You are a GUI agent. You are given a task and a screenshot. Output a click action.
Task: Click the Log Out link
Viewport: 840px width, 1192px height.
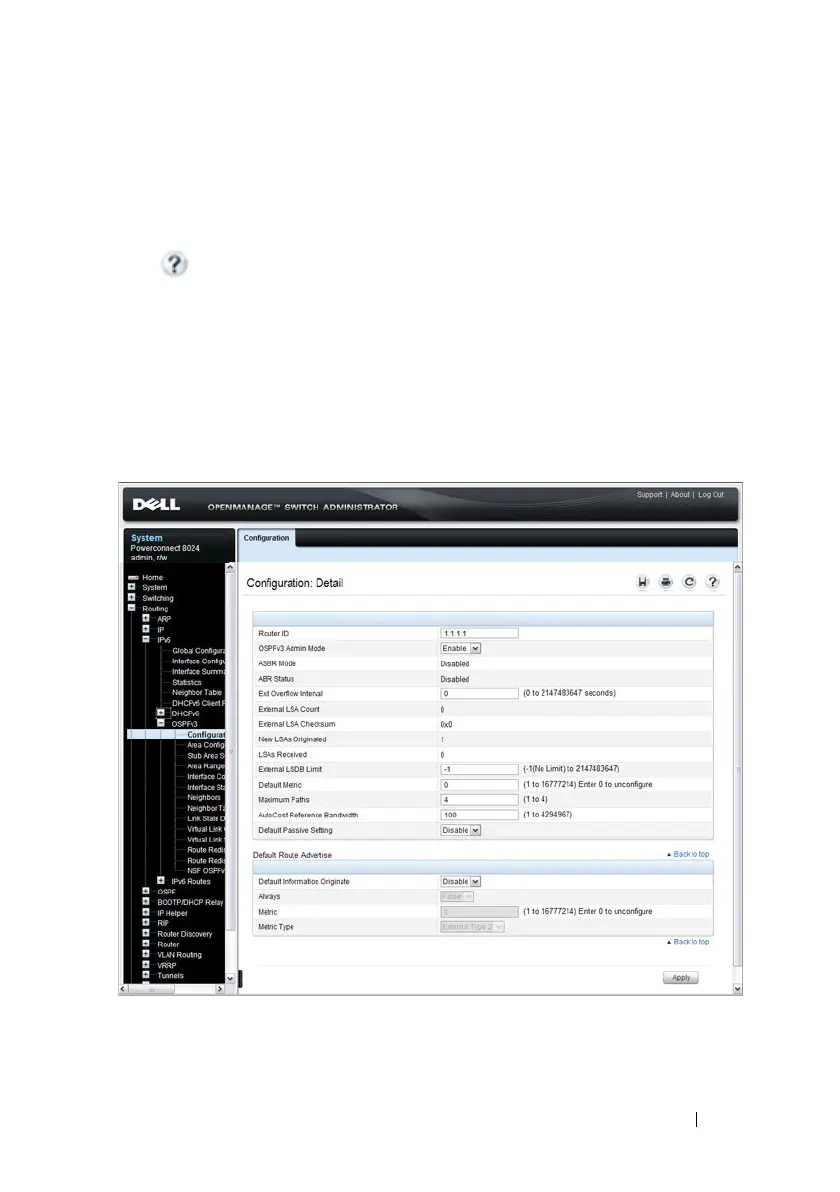711,495
